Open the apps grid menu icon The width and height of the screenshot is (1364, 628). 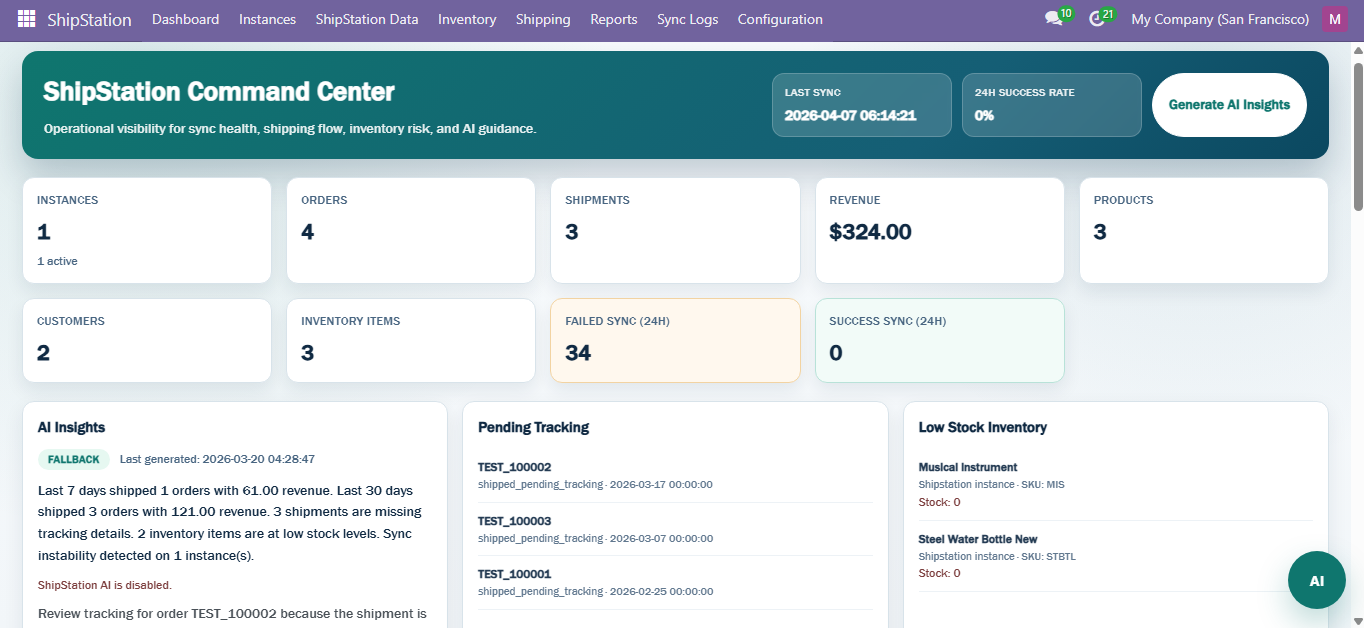click(x=26, y=19)
